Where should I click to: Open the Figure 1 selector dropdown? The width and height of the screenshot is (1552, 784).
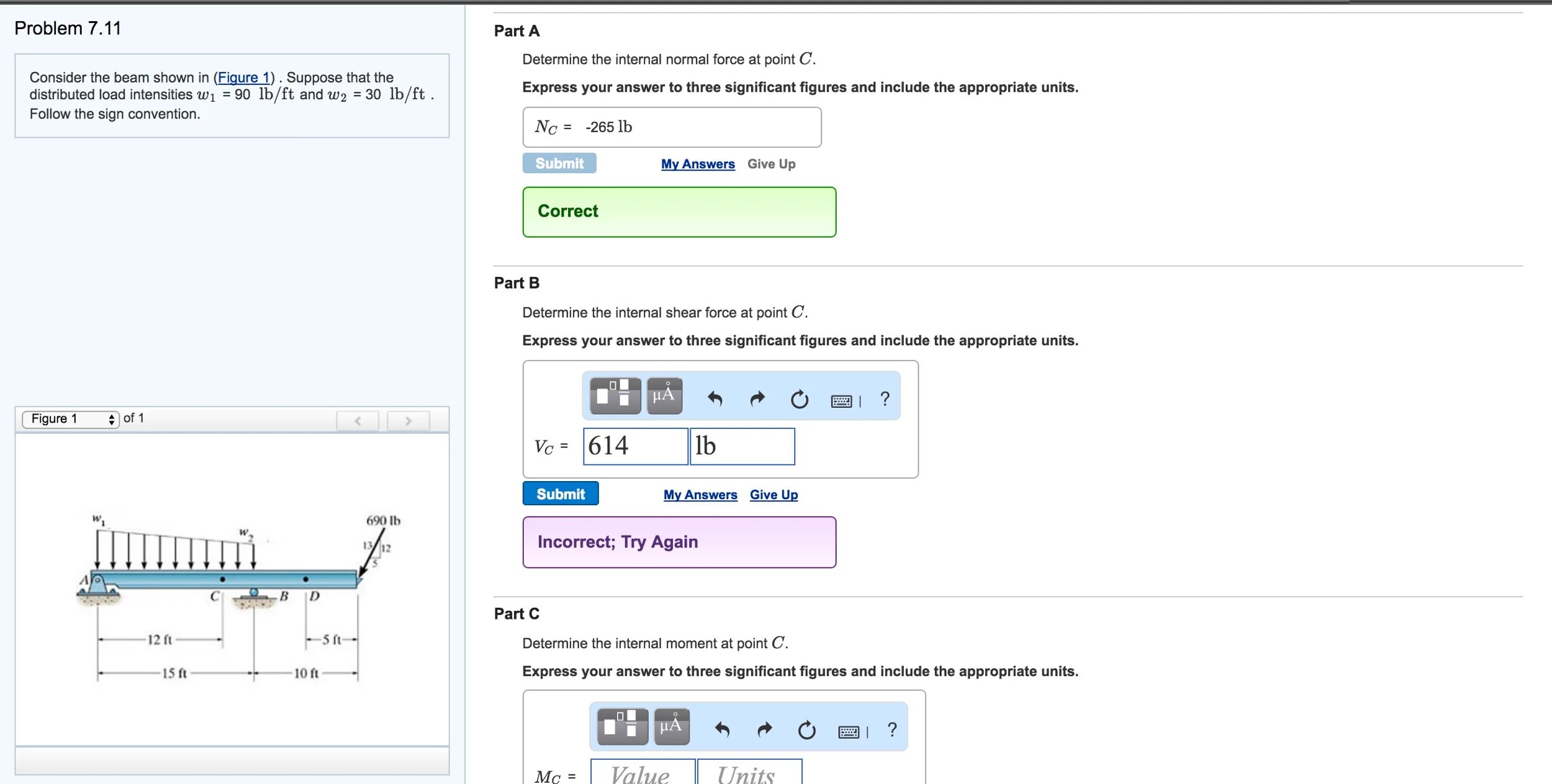70,419
